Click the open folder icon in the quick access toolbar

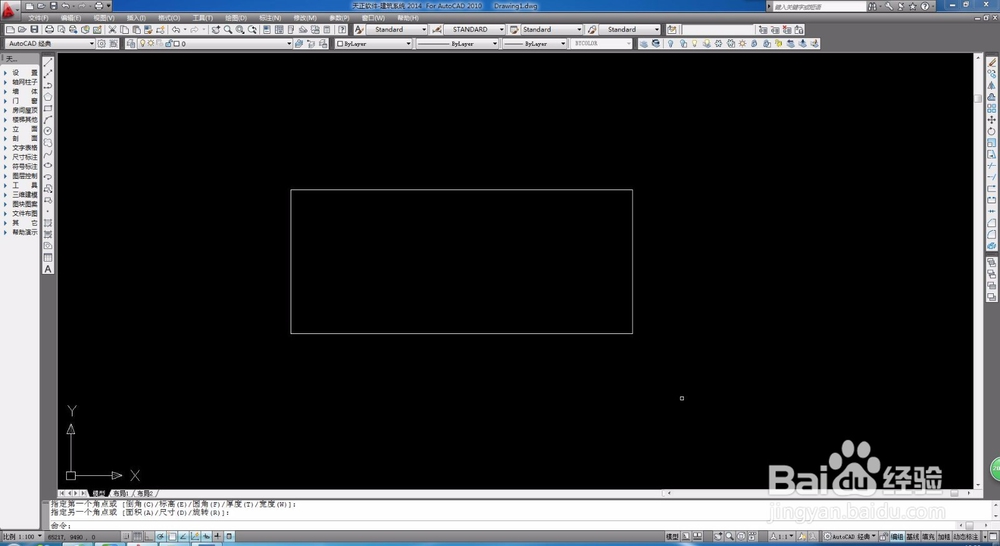pos(41,6)
